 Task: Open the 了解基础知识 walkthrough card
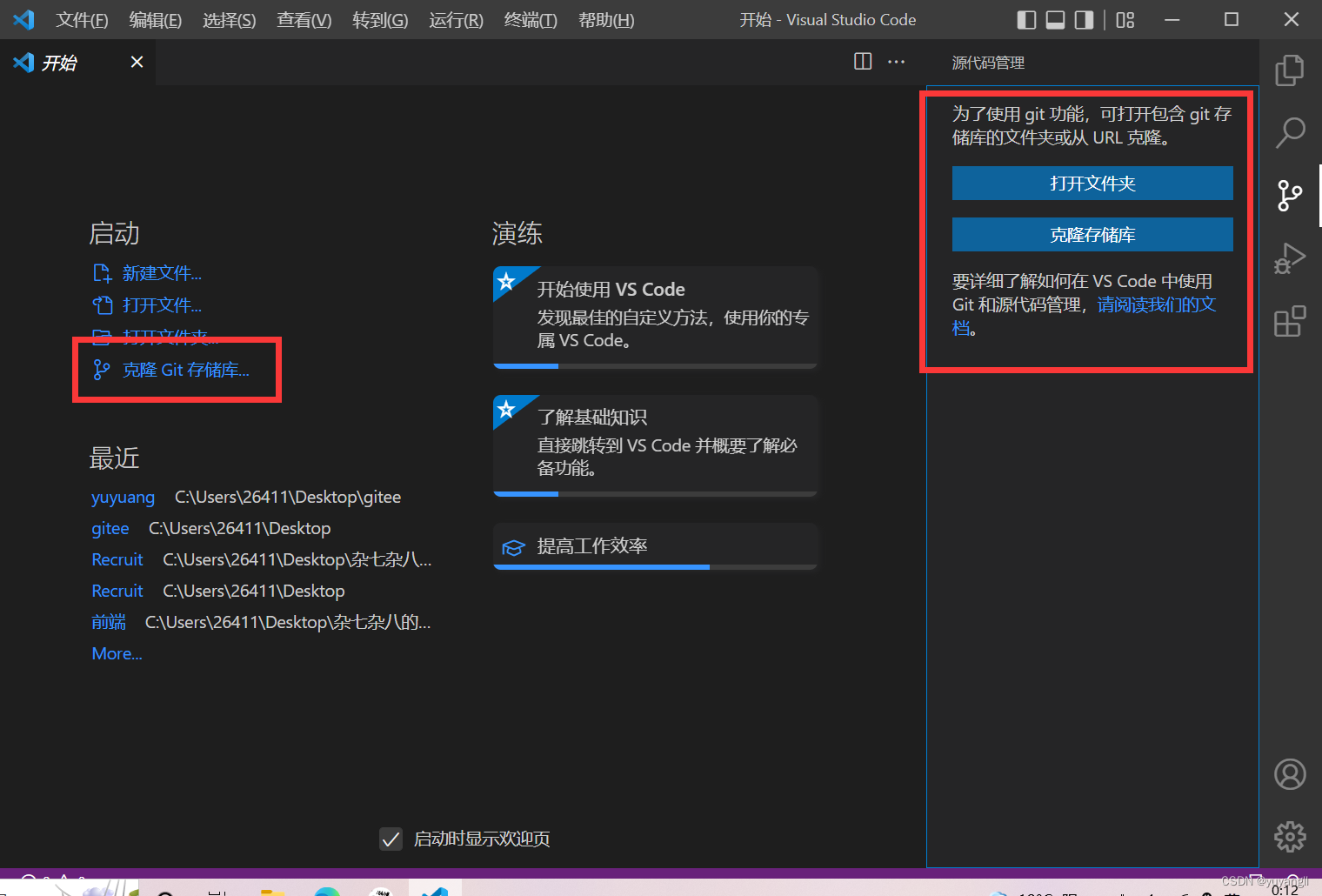(x=655, y=445)
